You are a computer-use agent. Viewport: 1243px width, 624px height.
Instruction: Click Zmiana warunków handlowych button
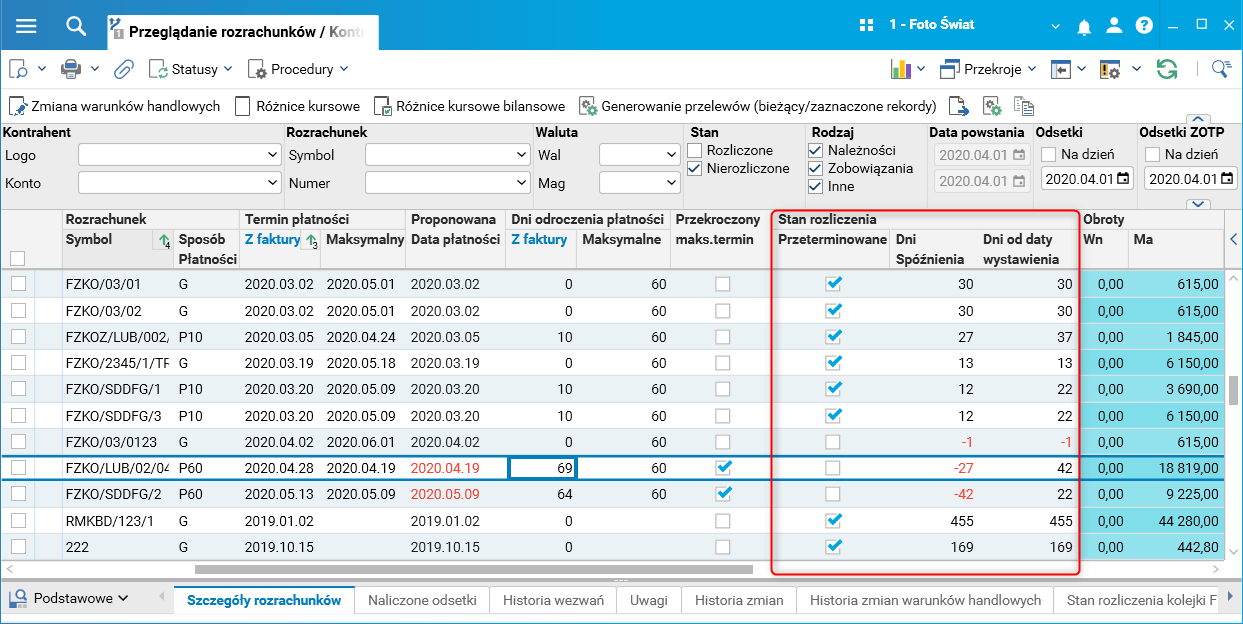click(115, 106)
